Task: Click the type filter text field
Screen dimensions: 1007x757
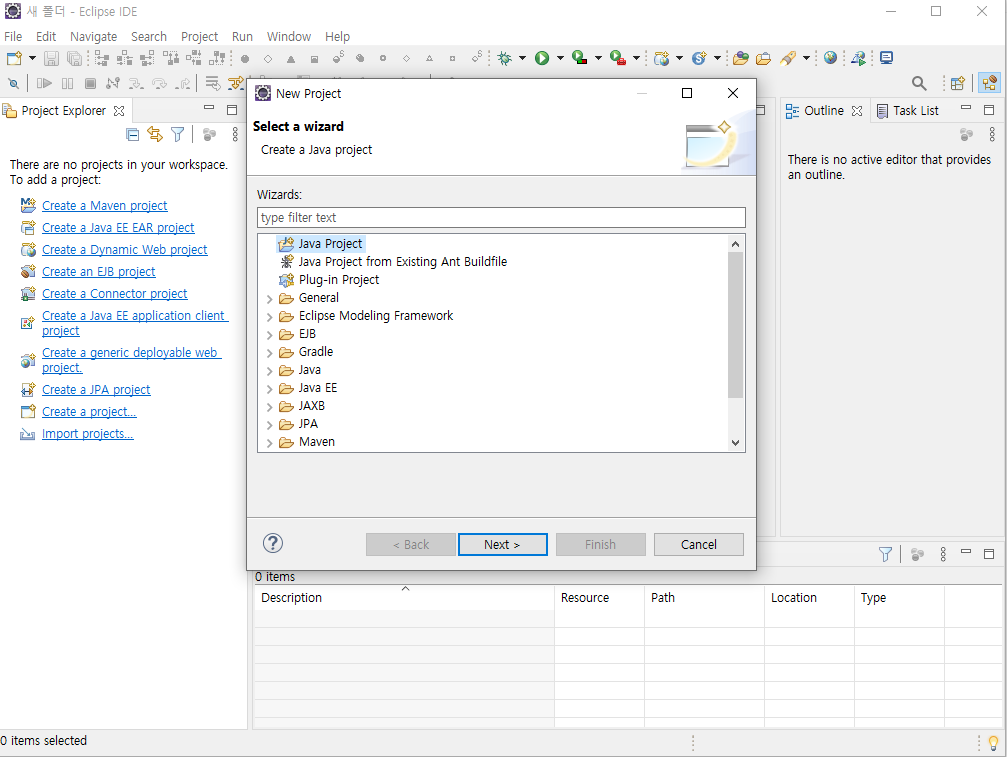Action: [x=501, y=218]
